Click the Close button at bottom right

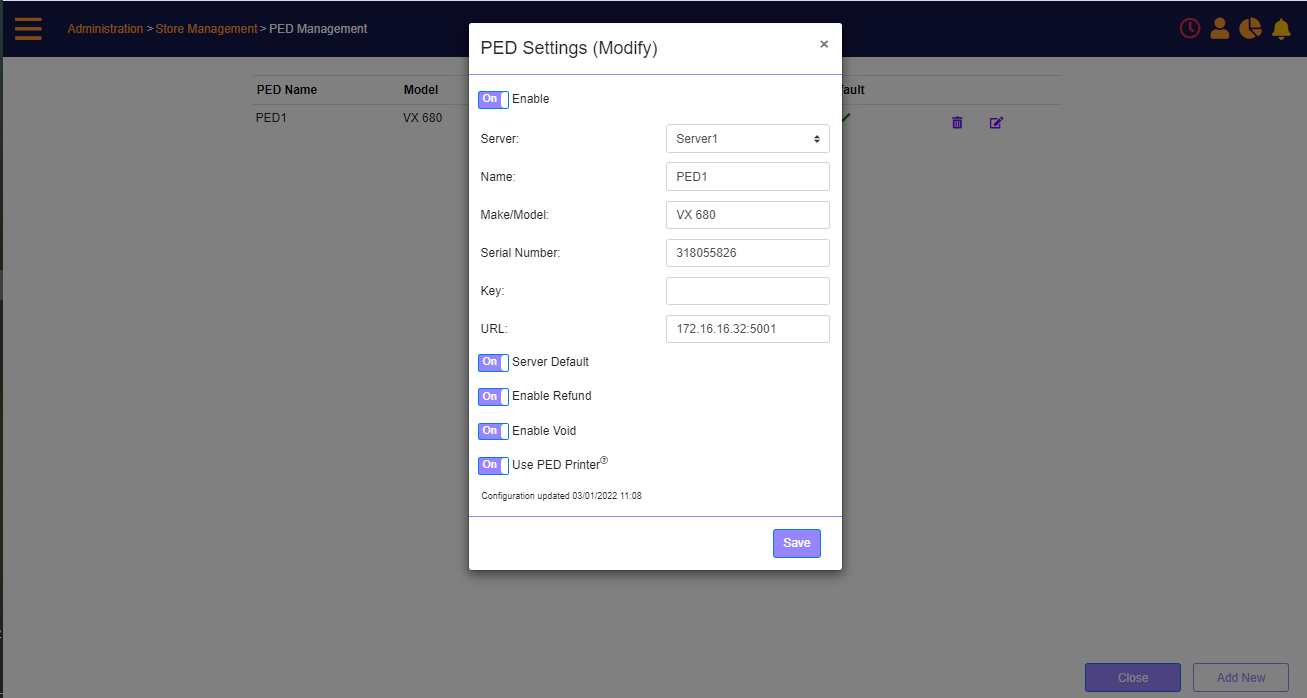click(x=1133, y=677)
